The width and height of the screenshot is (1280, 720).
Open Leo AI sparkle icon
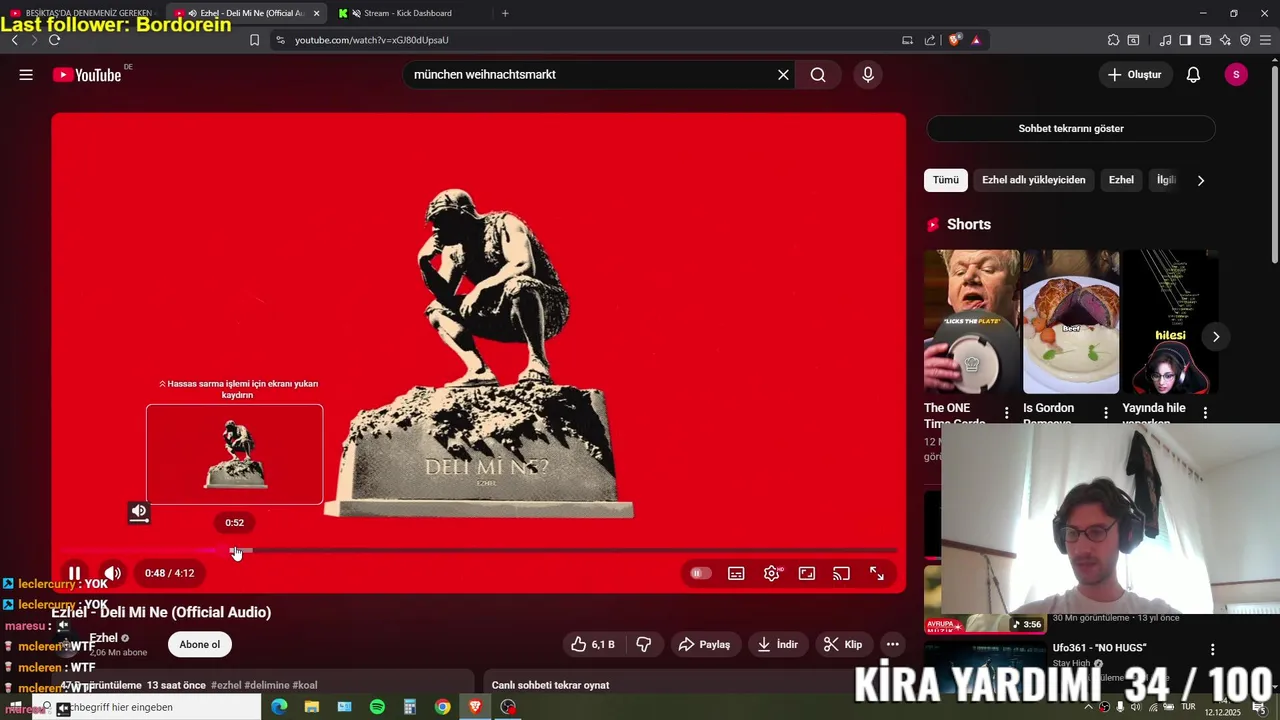1225,40
